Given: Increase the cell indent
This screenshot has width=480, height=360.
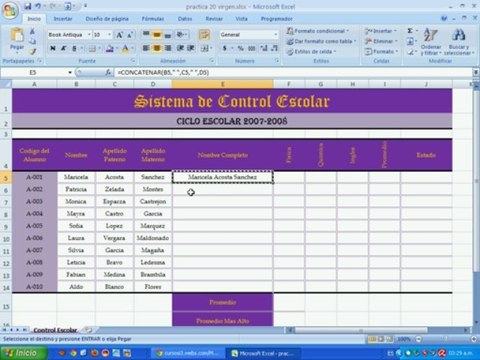Looking at the screenshot, I should (191, 48).
